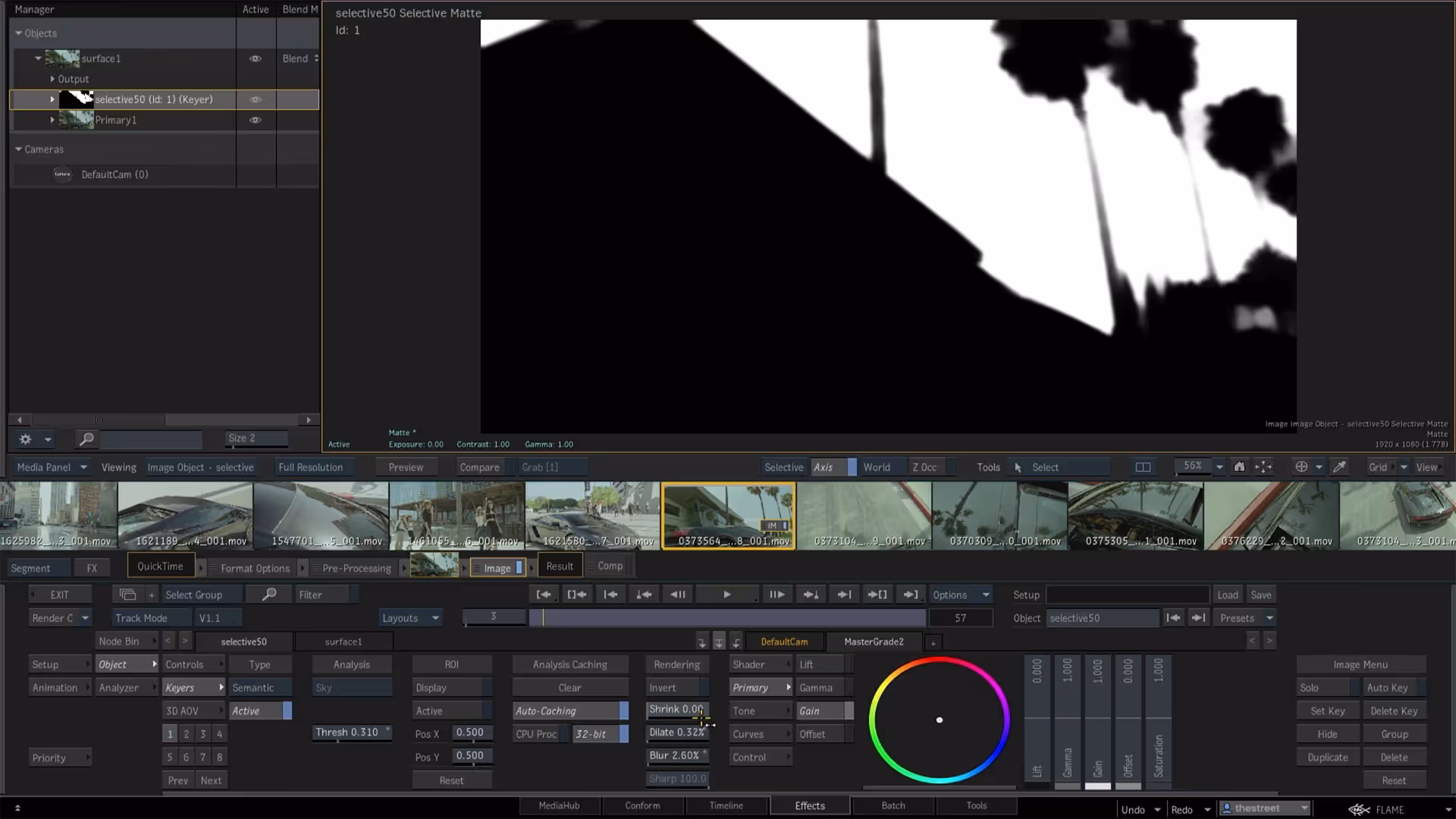Select the 0373104 9_001.mov thumbnail
This screenshot has height=819, width=1456.
[864, 516]
